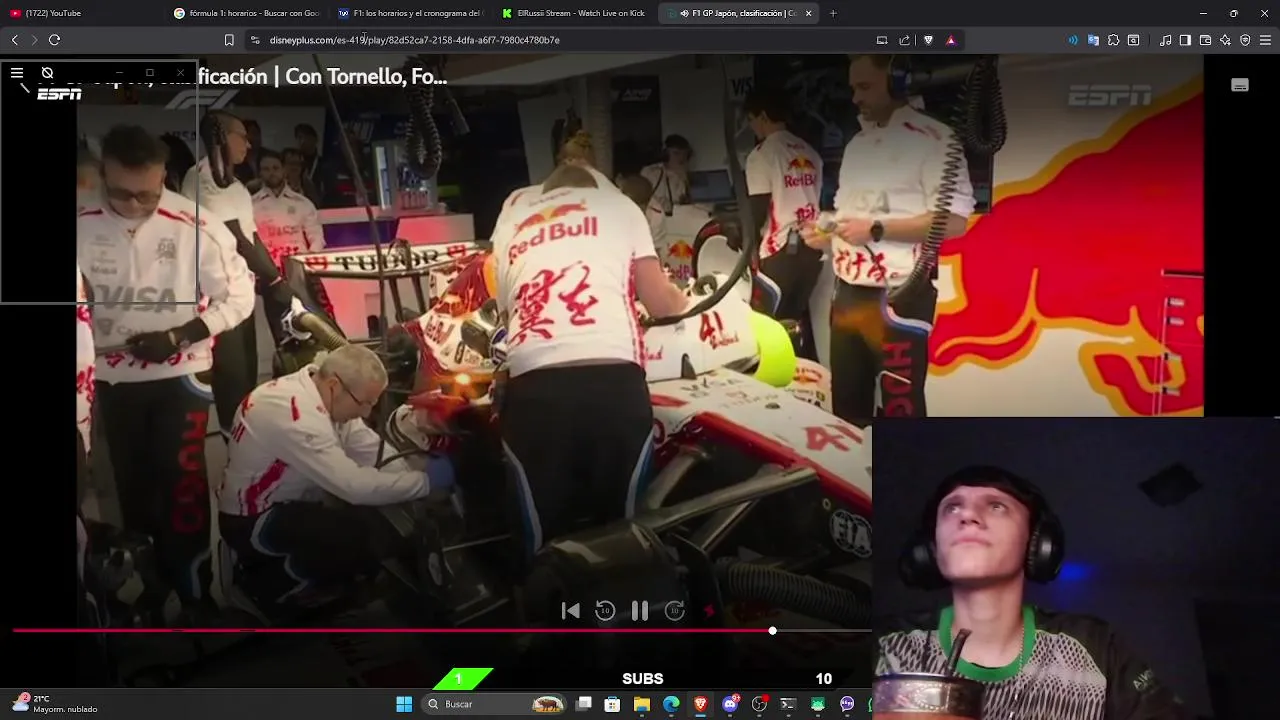Bookmark this page with the bookmark icon
1280x720 pixels.
[x=229, y=40]
